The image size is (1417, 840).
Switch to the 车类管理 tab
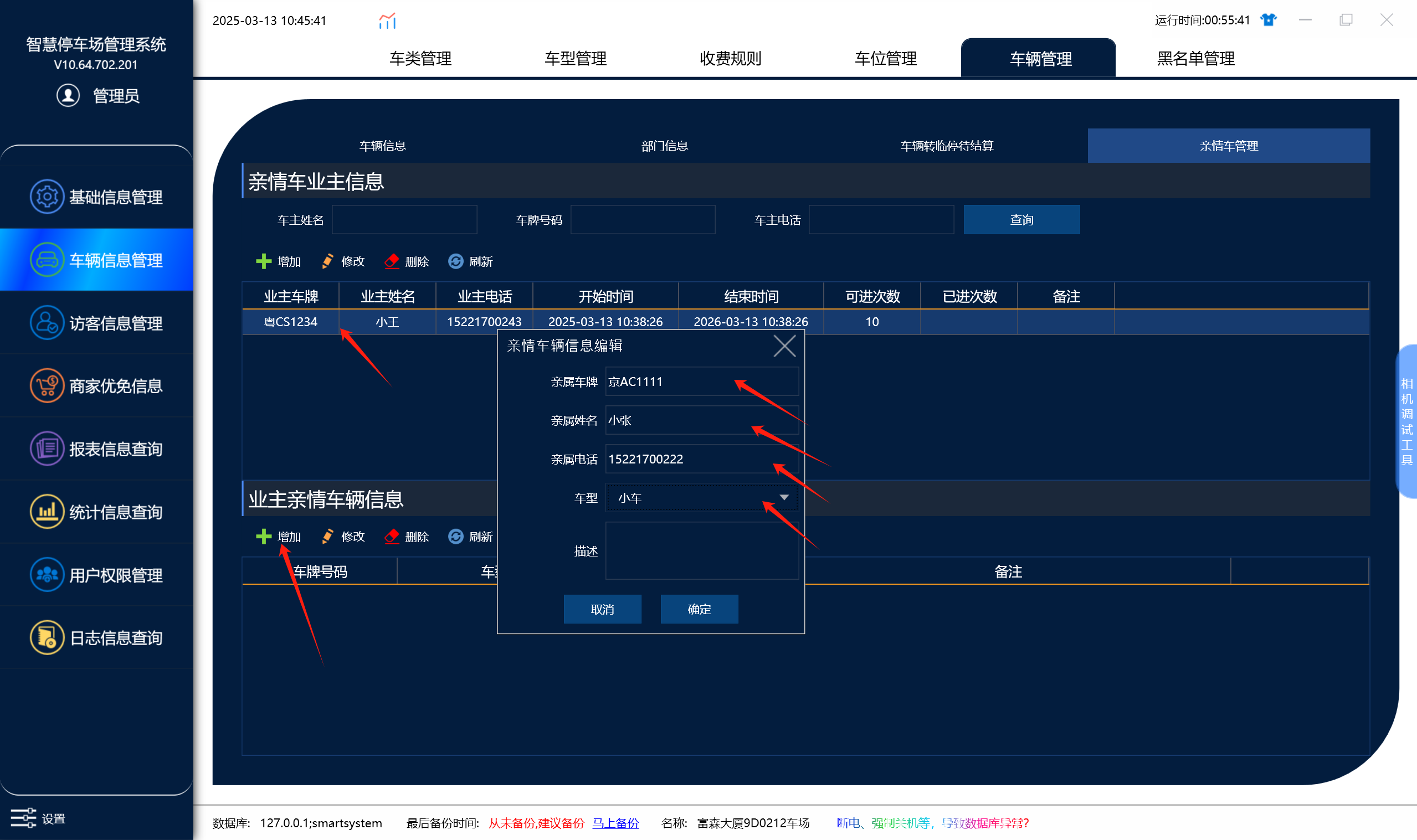(420, 58)
